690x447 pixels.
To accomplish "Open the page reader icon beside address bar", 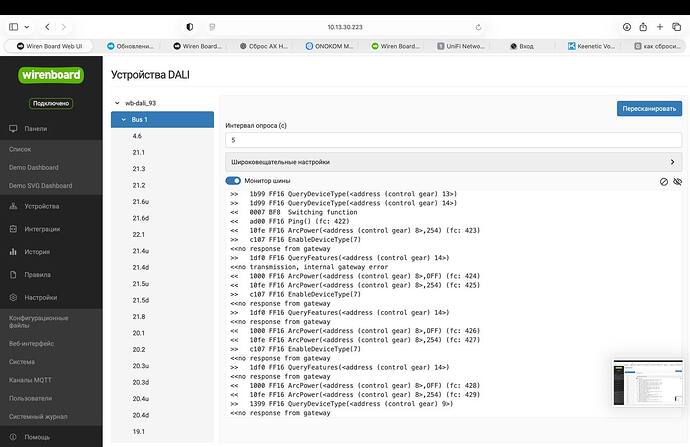I will [x=212, y=27].
